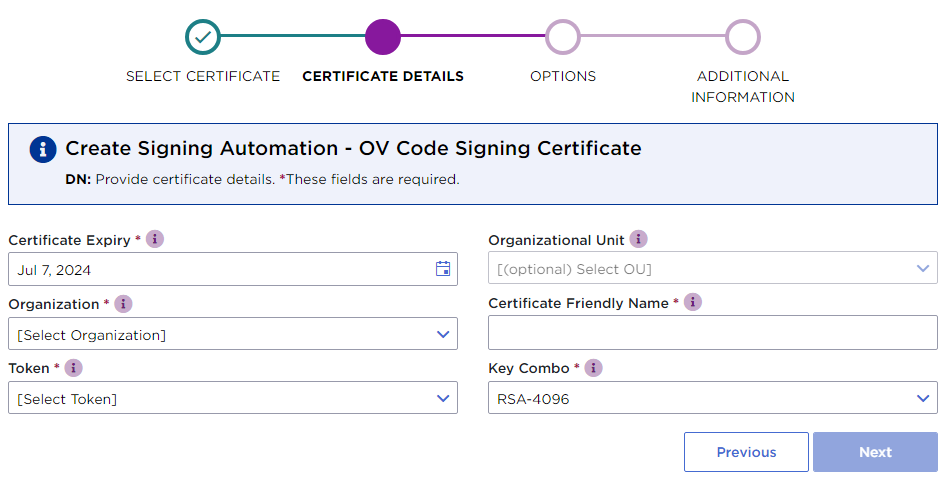Expand the Select Token dropdown
The width and height of the screenshot is (952, 480).
tap(233, 398)
